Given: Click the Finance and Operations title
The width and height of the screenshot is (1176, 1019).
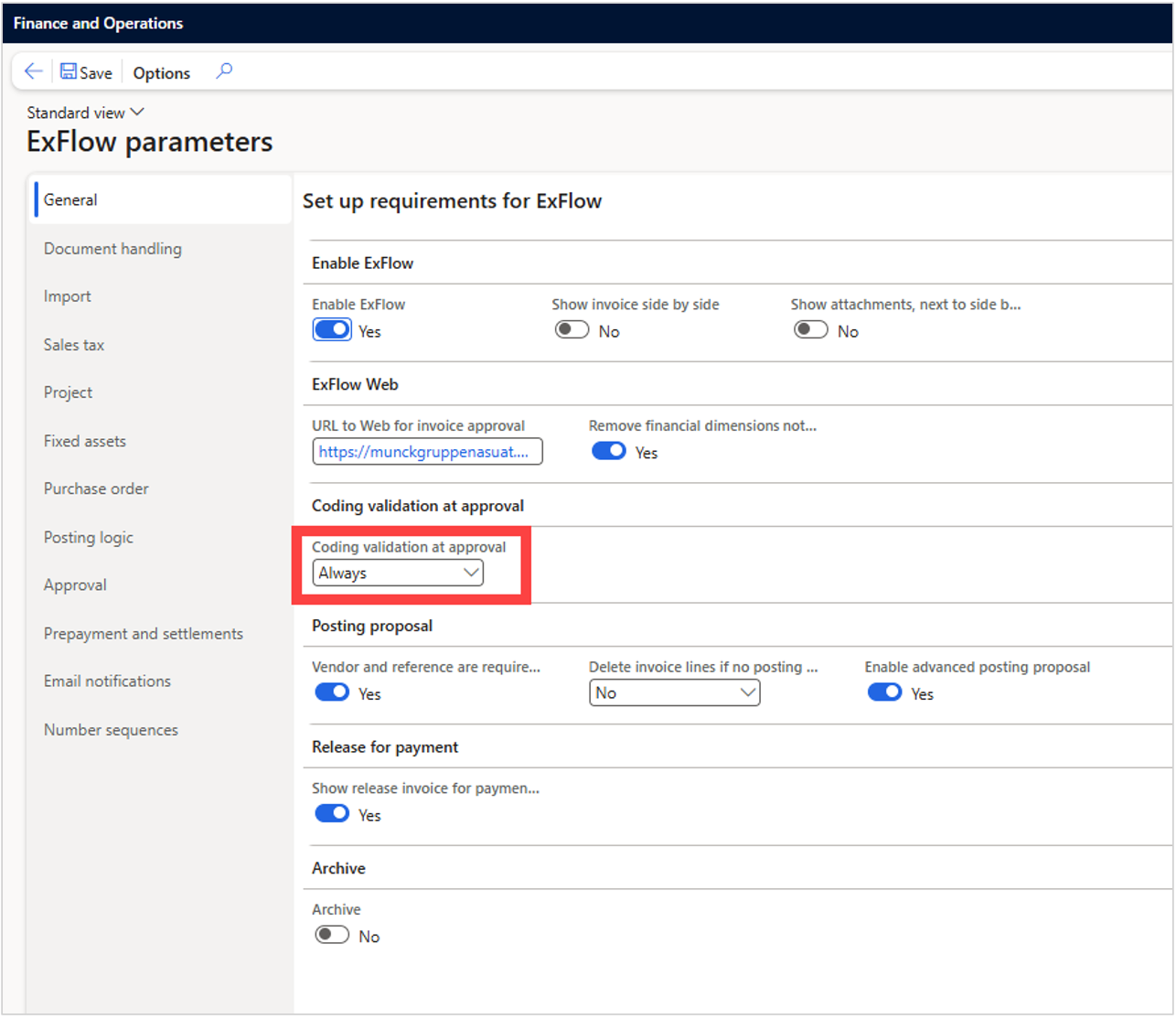Looking at the screenshot, I should pyautogui.click(x=98, y=24).
